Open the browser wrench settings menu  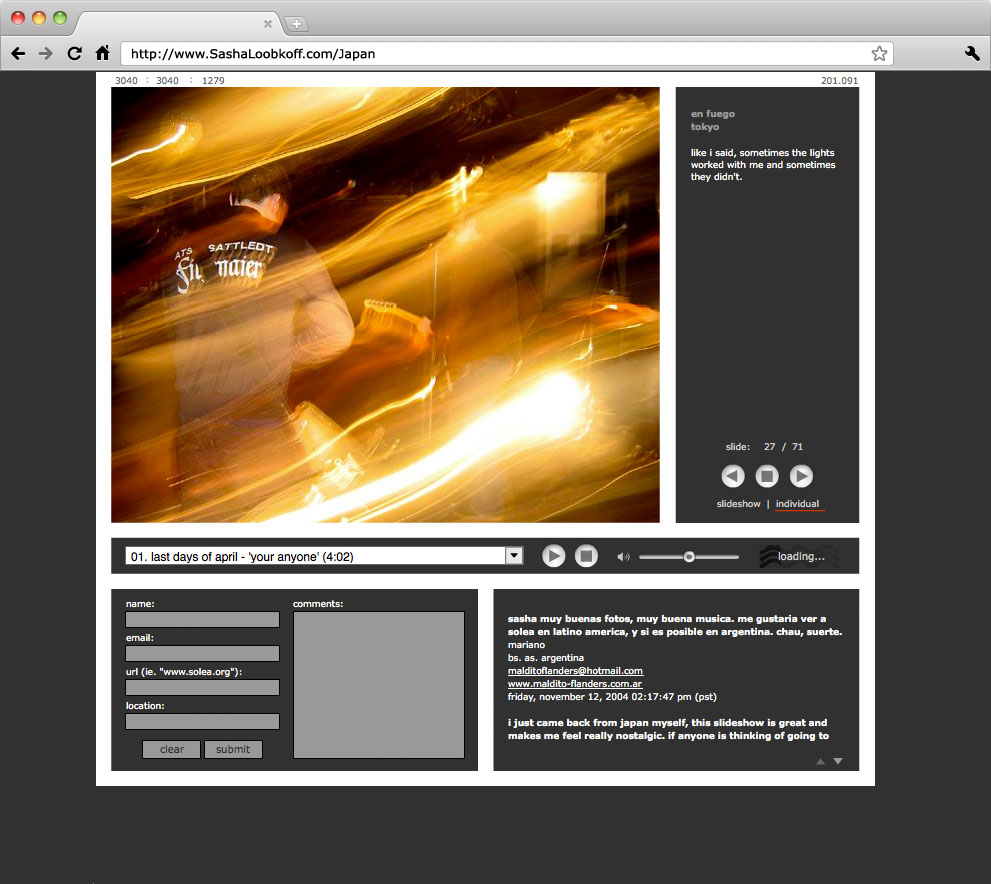pyautogui.click(x=971, y=54)
